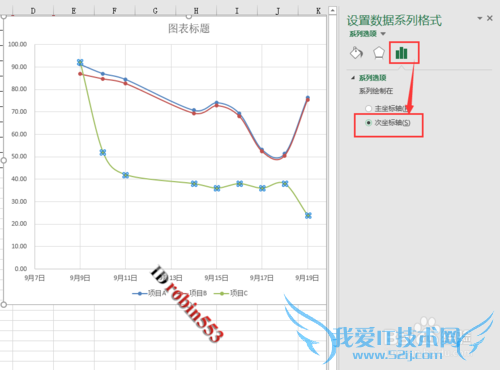
Task: Select column header D
Action: coord(33,11)
